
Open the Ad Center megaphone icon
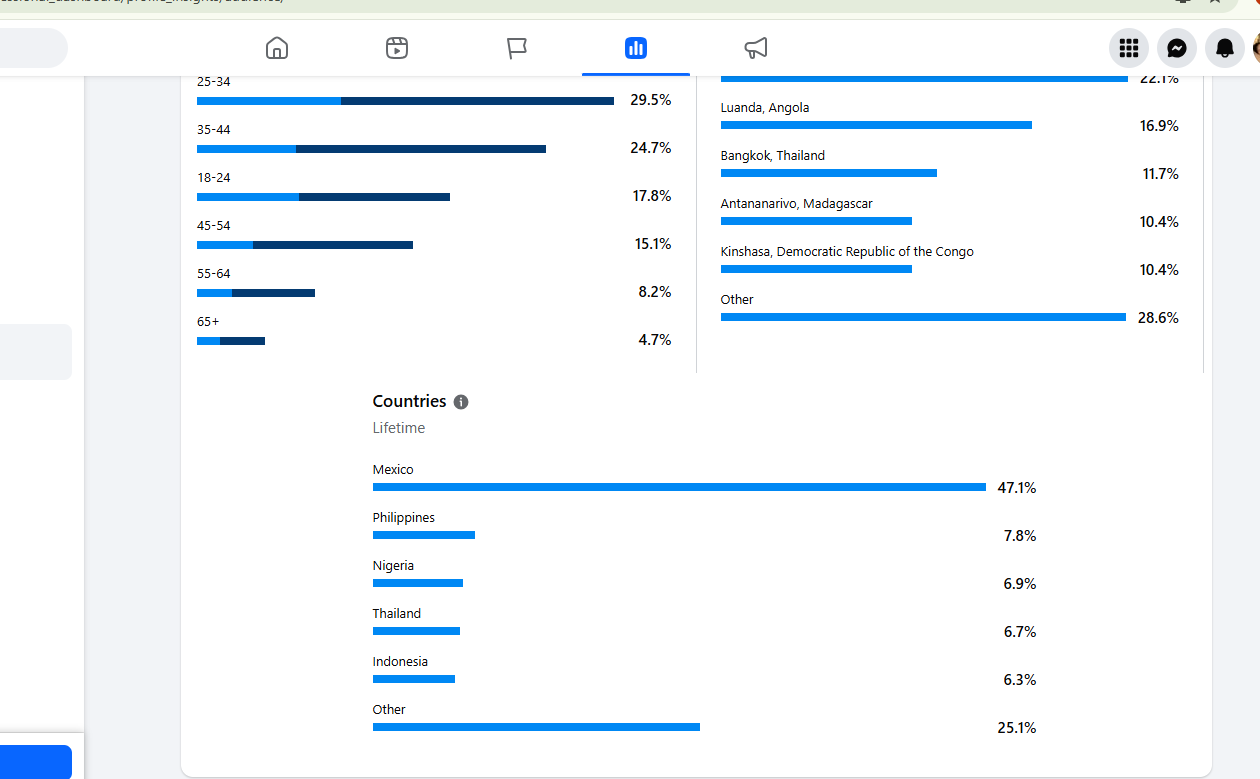pos(756,48)
